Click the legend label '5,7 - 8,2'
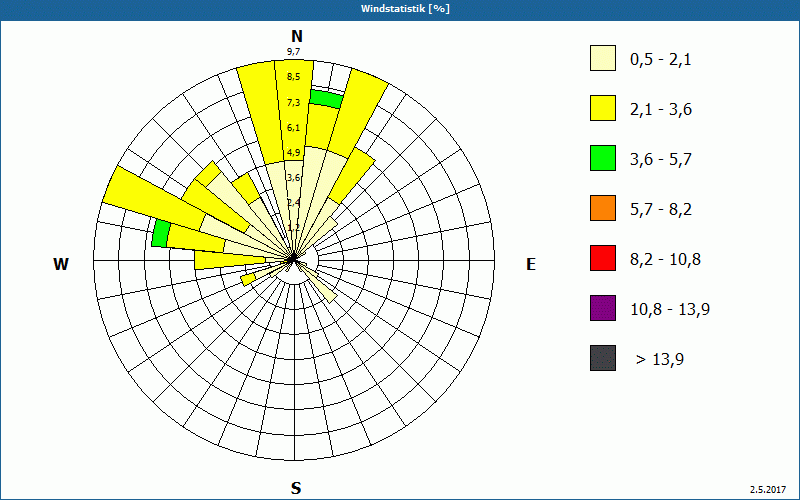800x500 pixels. [661, 210]
